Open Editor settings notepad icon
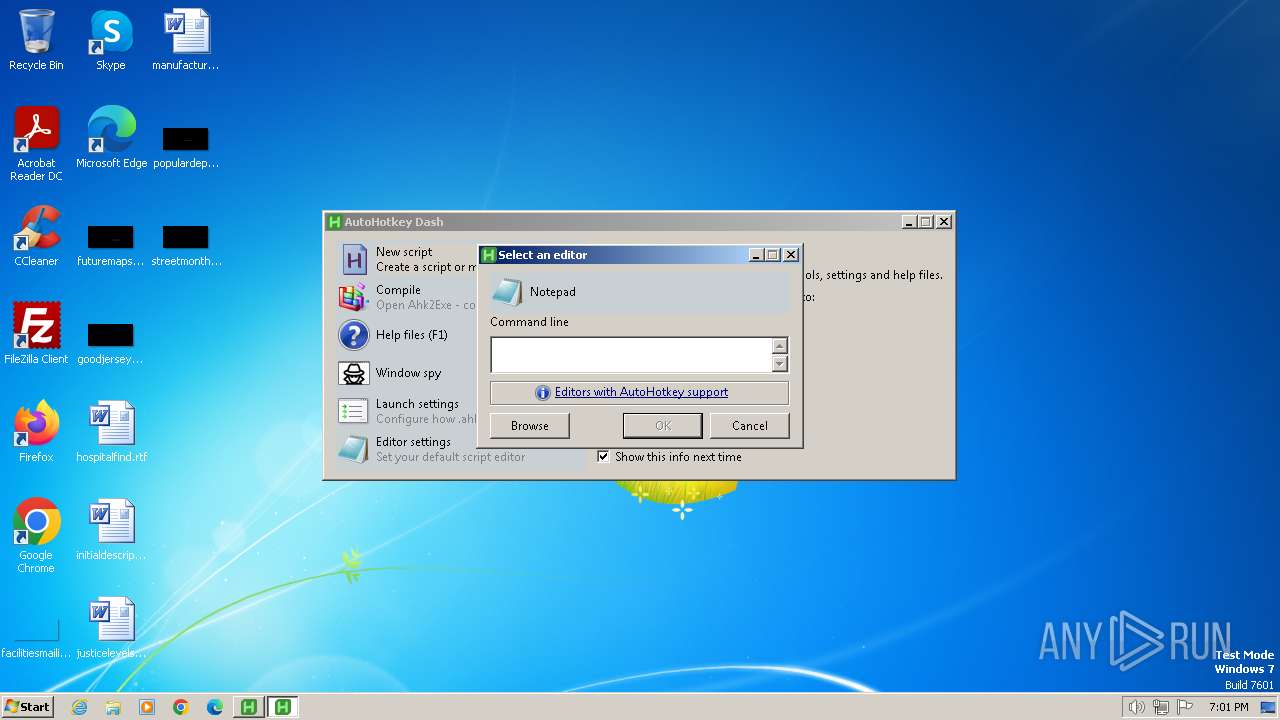 point(354,449)
